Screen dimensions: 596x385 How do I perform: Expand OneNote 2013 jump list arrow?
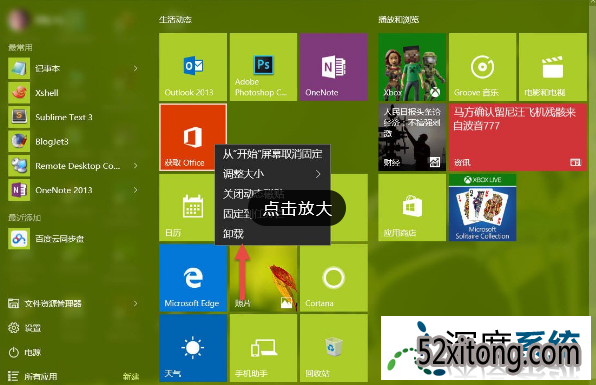(135, 190)
